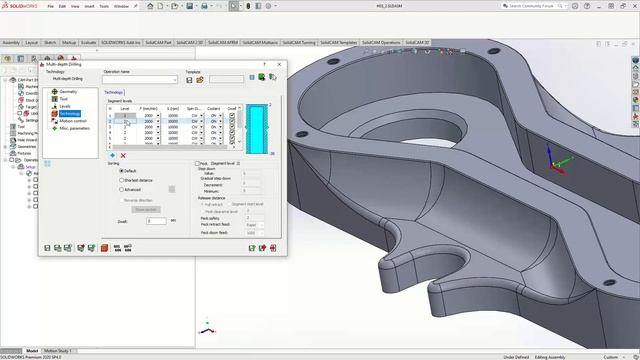The height and width of the screenshot is (360, 640).
Task: Click the red Exit icon in dialog
Action: pos(273,248)
